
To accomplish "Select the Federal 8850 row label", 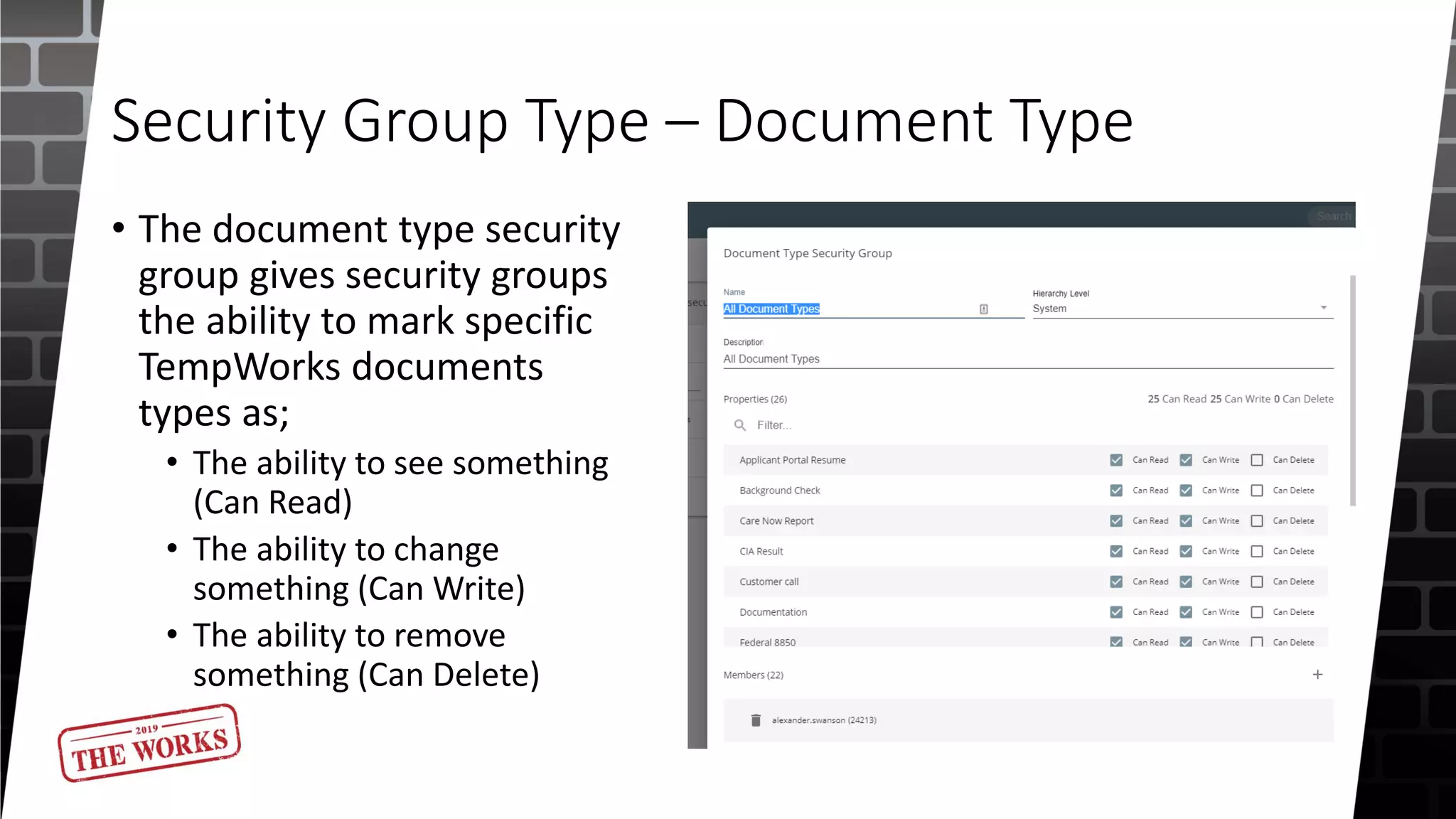I will coord(767,642).
